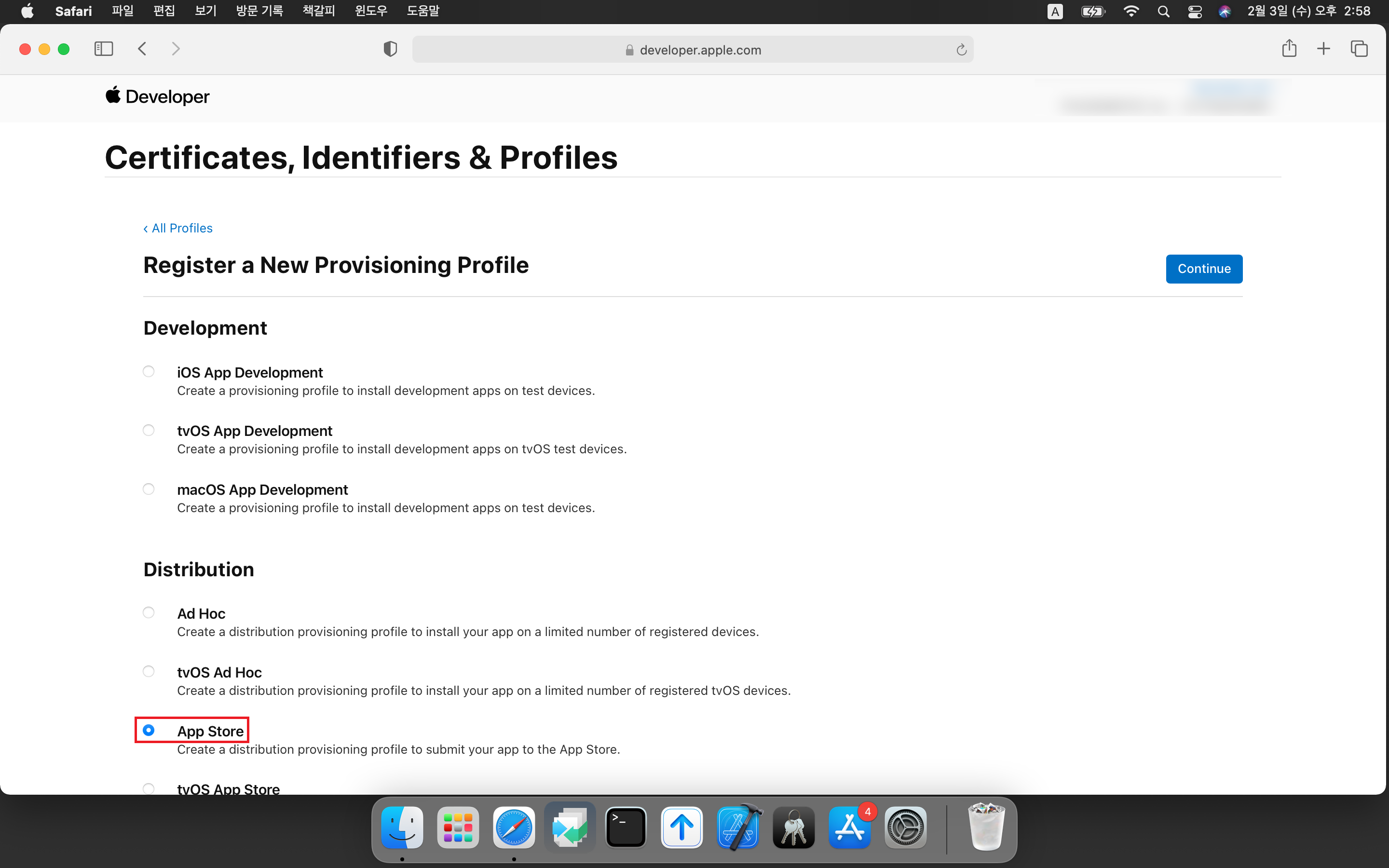Choose the macOS App Development radio button
Screen dimensions: 1389x868
coord(149,489)
